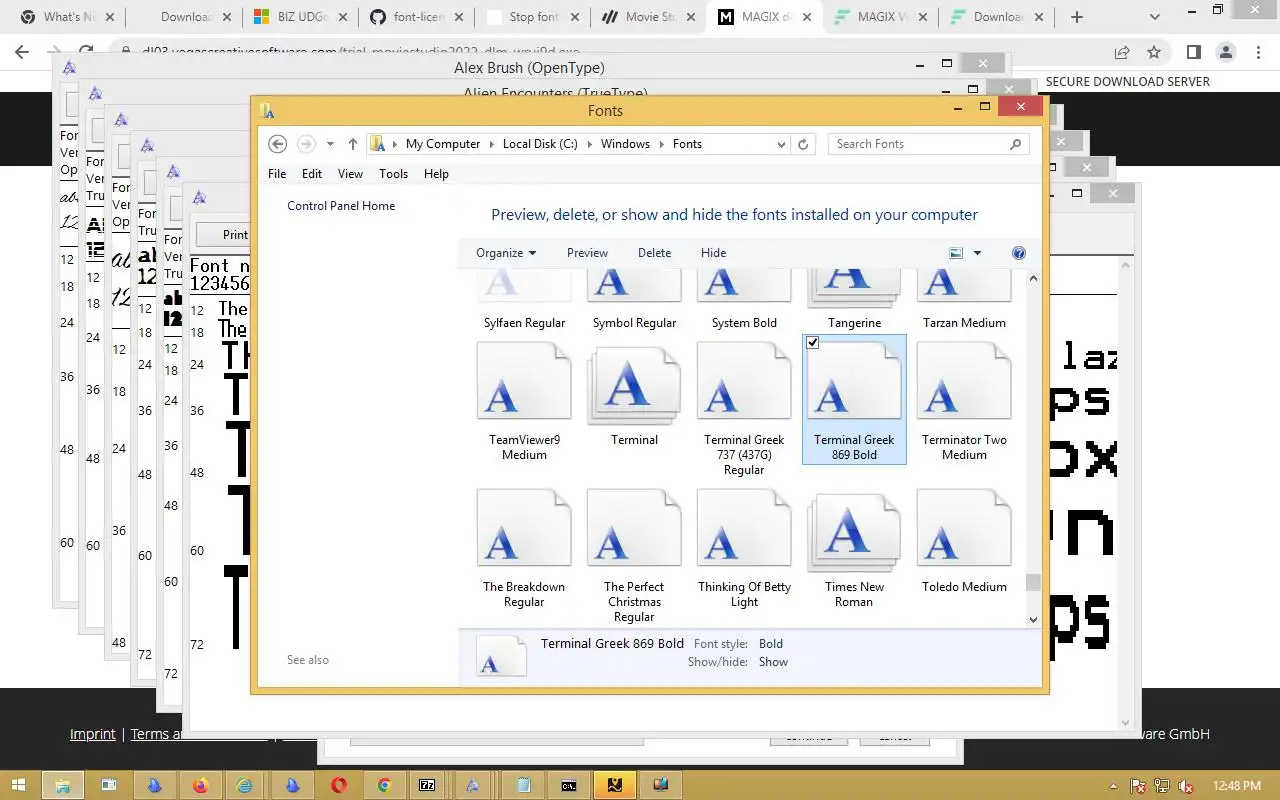
Task: Select Terminator Two Medium font
Action: 964,401
